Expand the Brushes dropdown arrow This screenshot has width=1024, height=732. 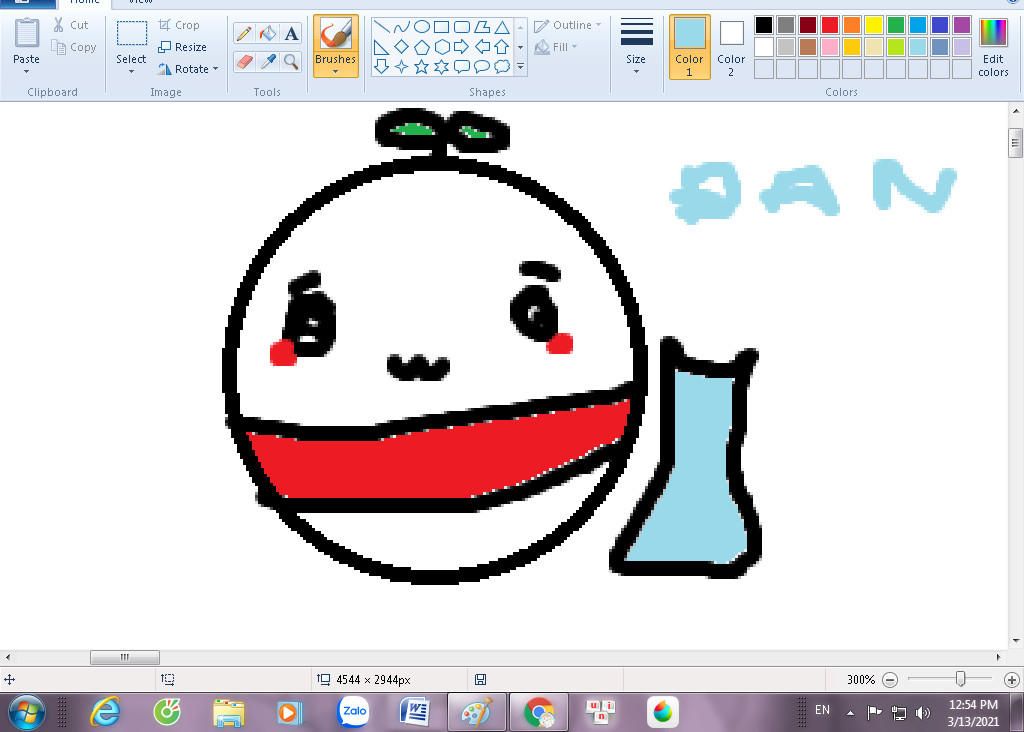(x=336, y=71)
